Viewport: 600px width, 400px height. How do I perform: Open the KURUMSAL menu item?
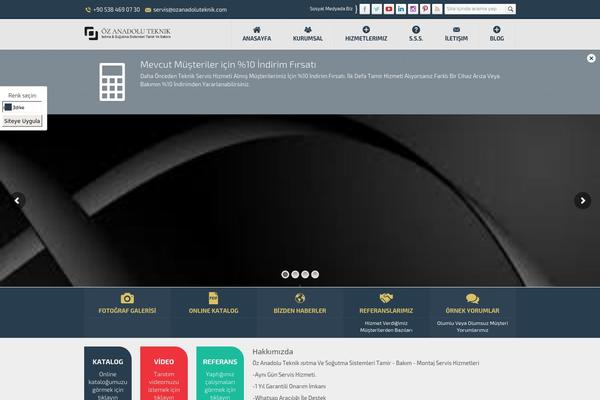click(308, 34)
